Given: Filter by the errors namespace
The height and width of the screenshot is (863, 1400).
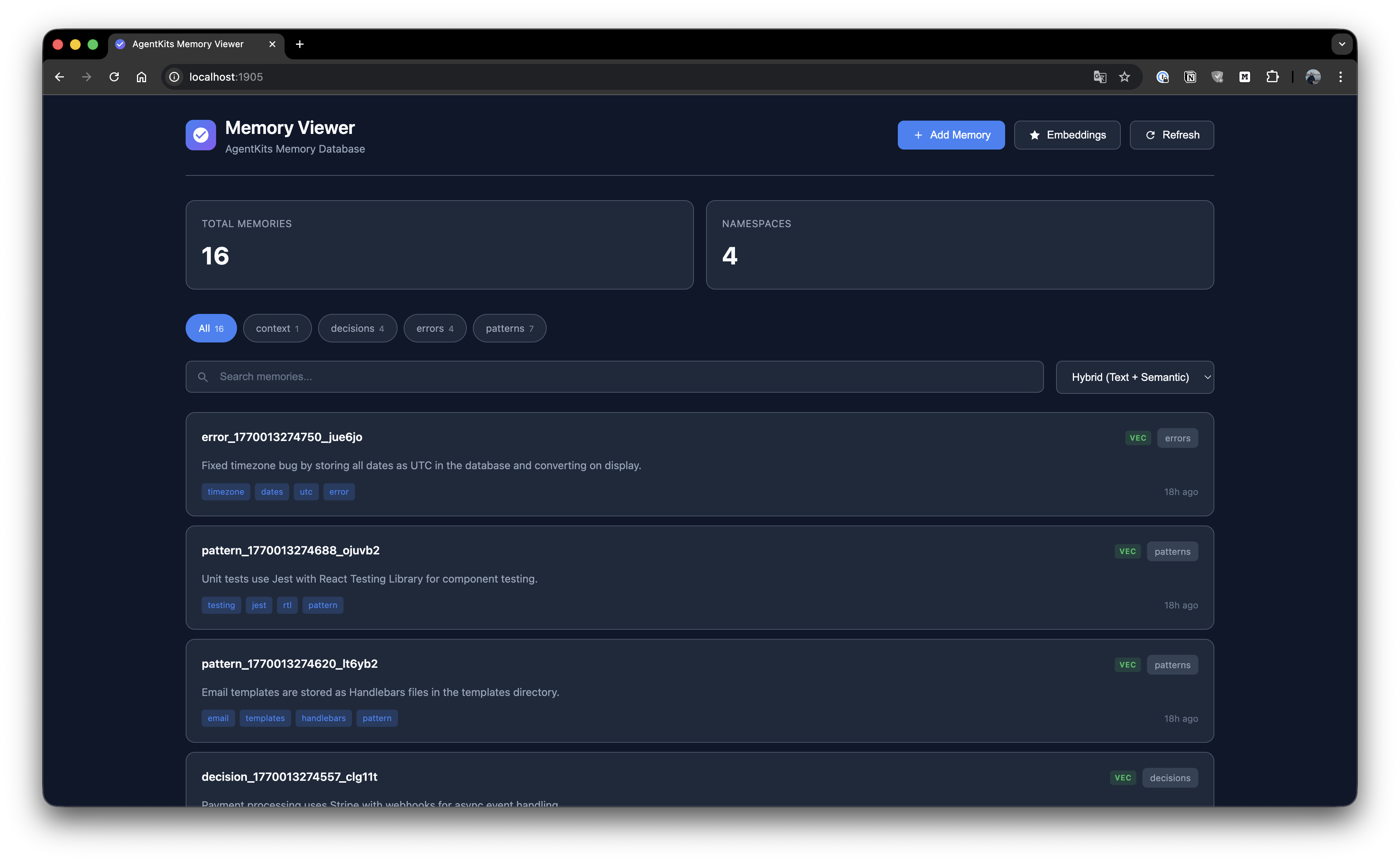Looking at the screenshot, I should pos(435,328).
